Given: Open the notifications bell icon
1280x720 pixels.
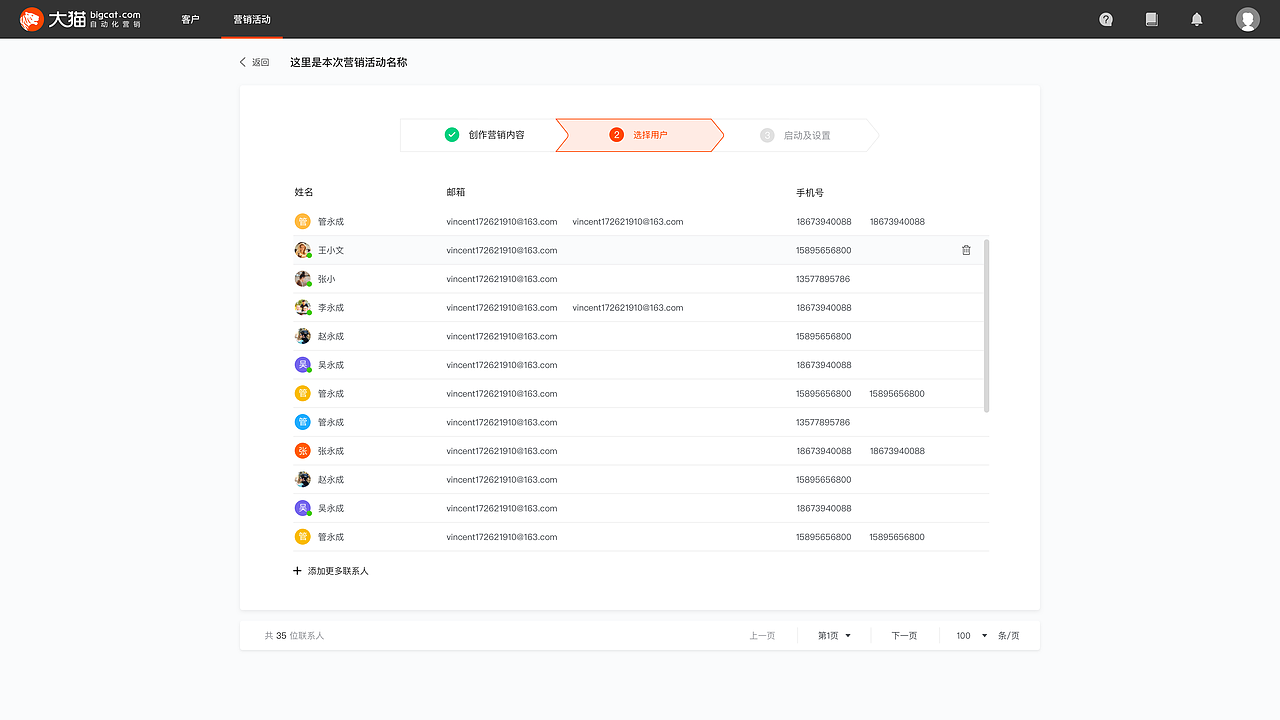Looking at the screenshot, I should [1197, 19].
